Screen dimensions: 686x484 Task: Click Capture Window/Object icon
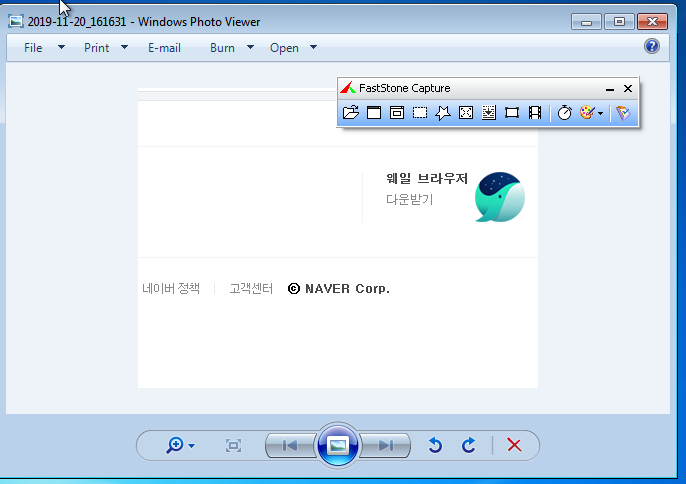point(397,113)
